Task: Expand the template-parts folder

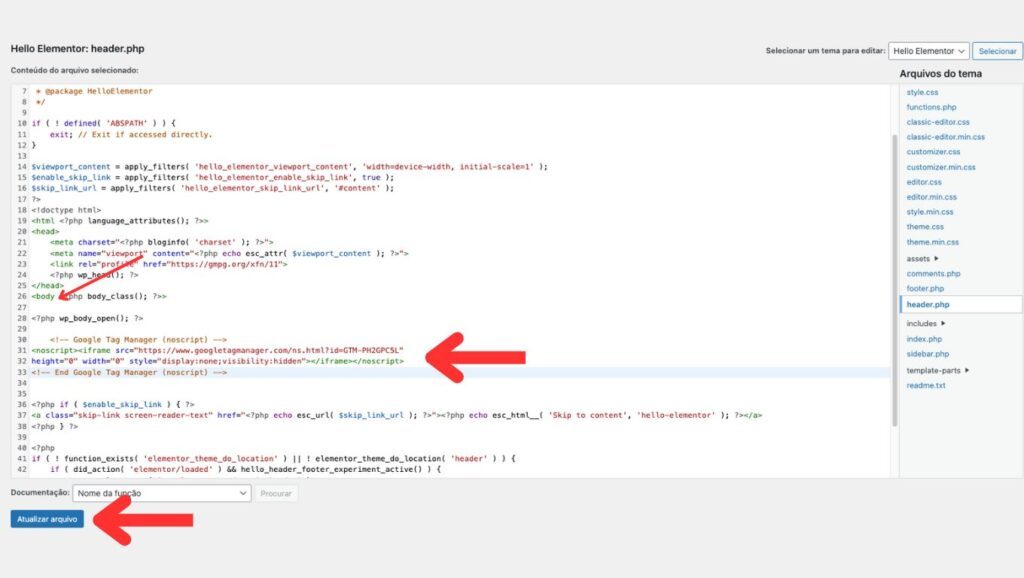Action: coord(937,370)
